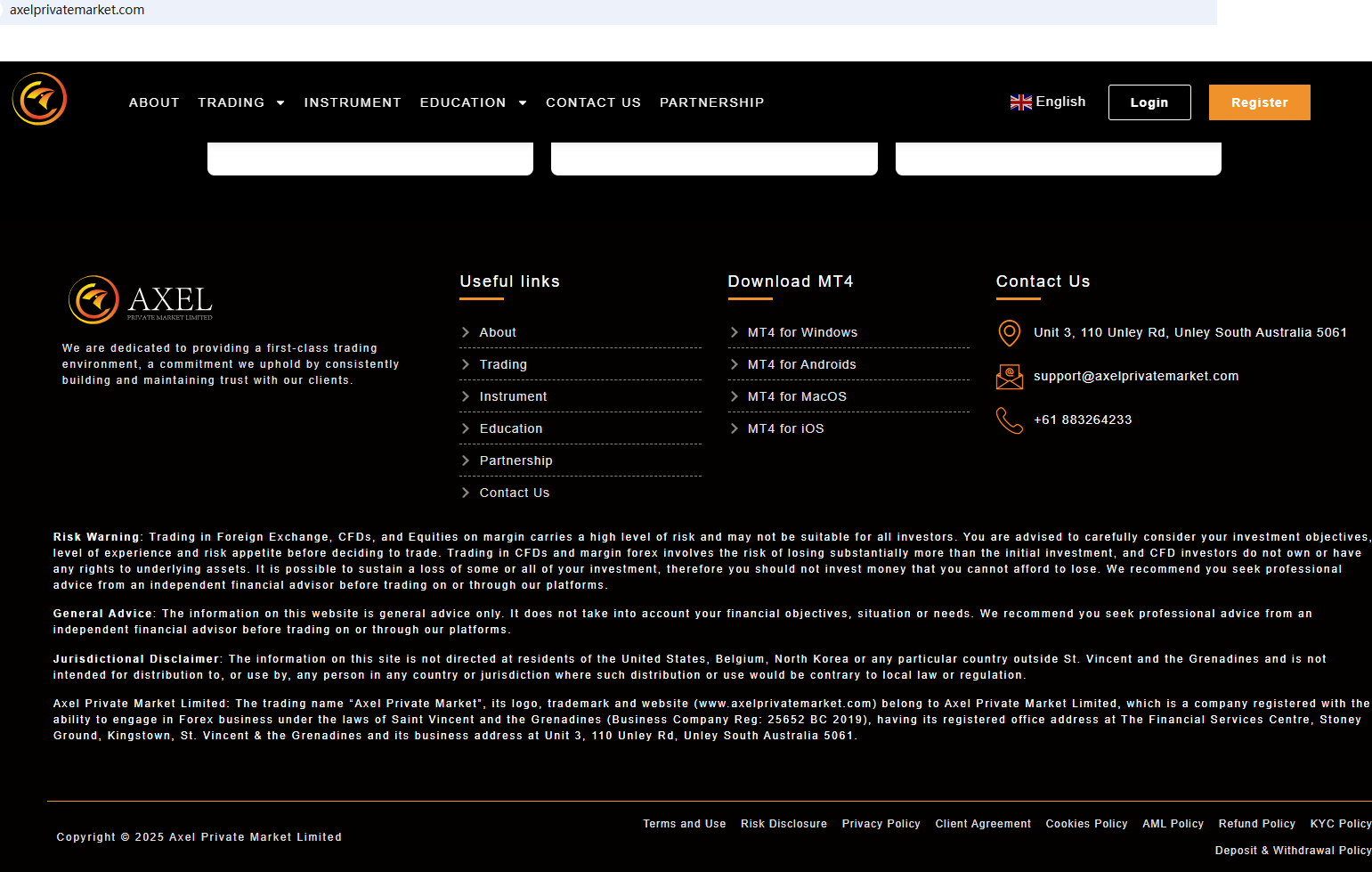1372x872 pixels.
Task: Click the British flag icon in the header
Action: 1020,101
